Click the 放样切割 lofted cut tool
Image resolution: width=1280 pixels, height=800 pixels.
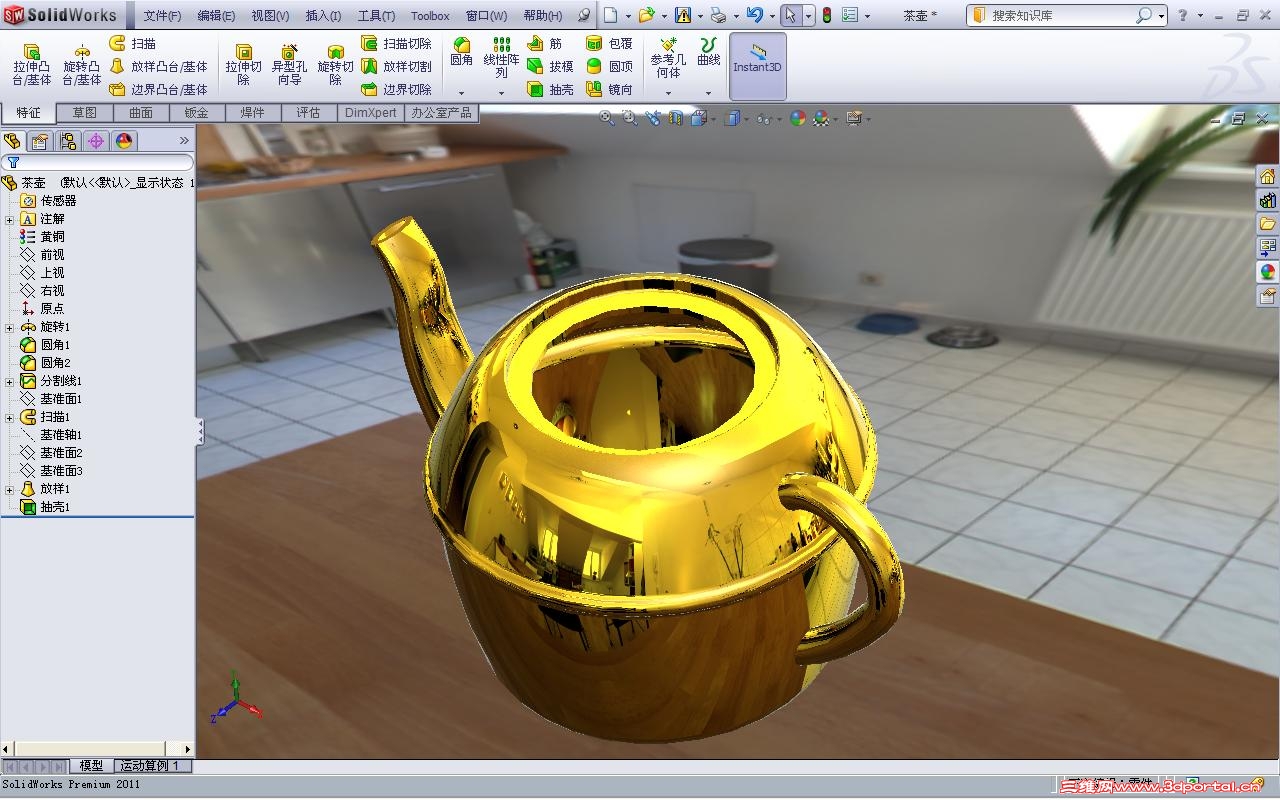[396, 67]
